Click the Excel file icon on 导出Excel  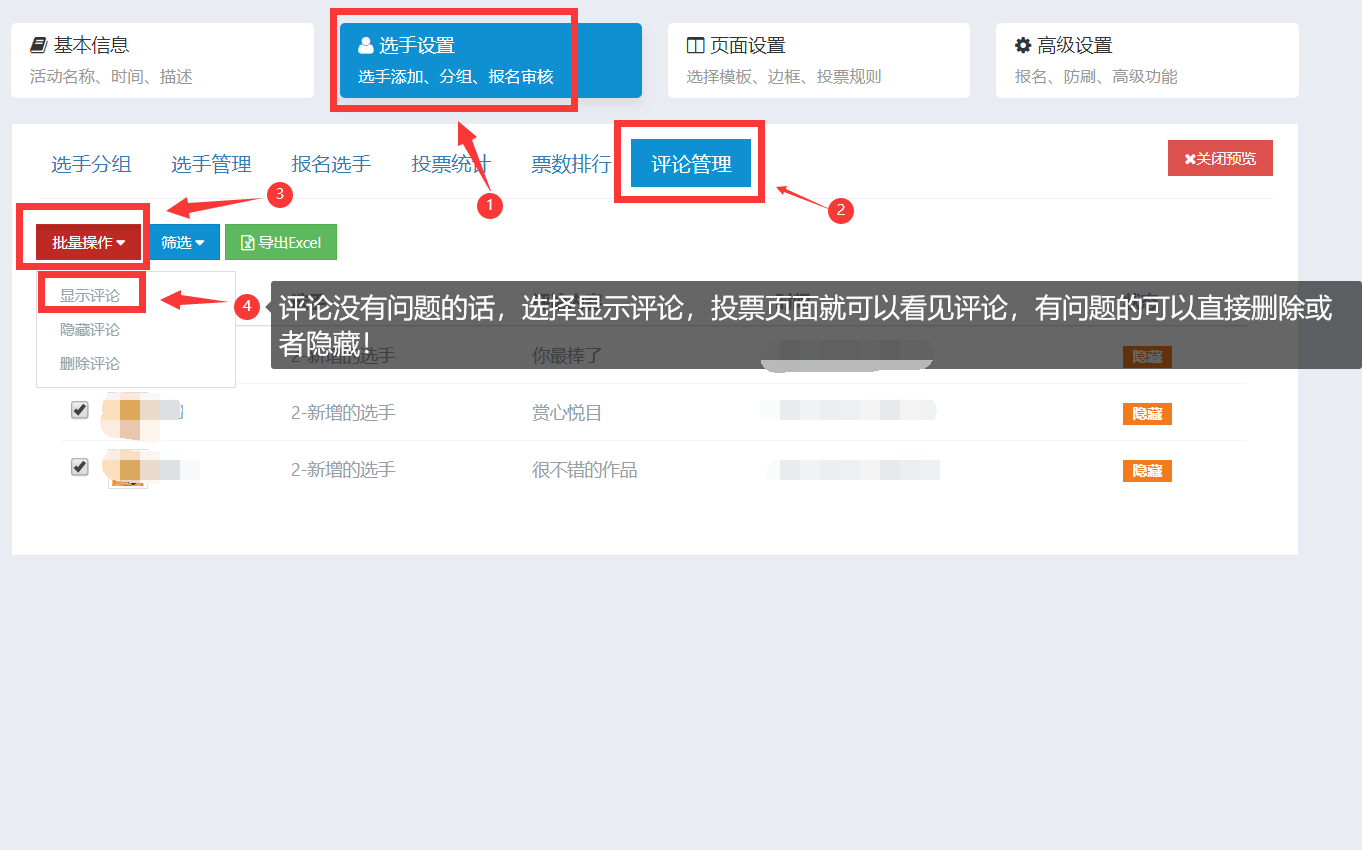pyautogui.click(x=248, y=242)
